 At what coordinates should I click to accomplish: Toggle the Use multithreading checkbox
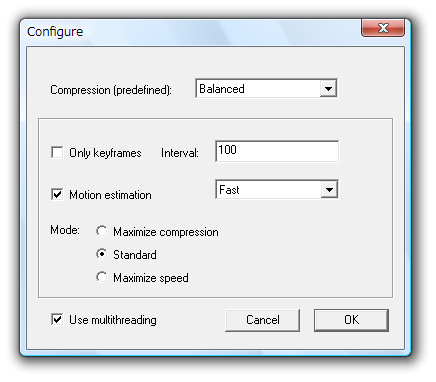(x=57, y=319)
